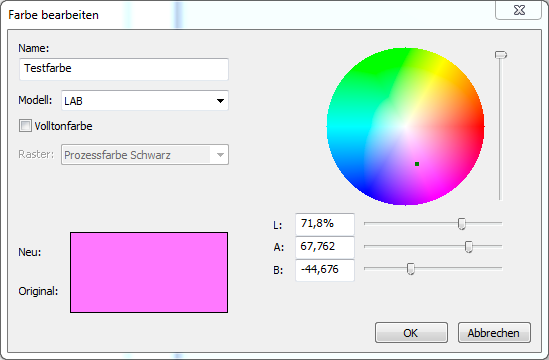Pick the red area of the color wheel
The height and width of the screenshot is (360, 549).
475,127
